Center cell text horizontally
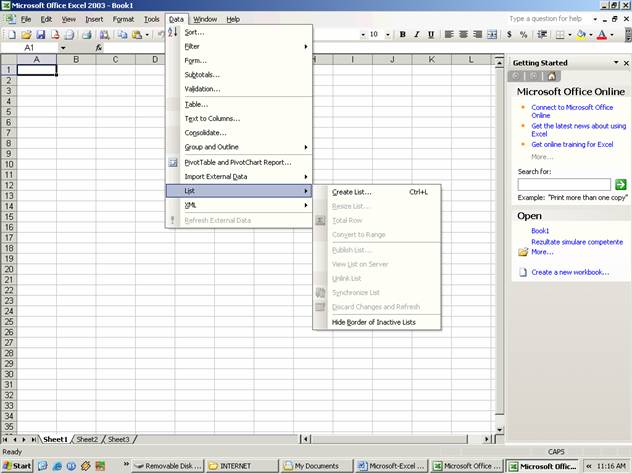This screenshot has height=474, width=632. tap(463, 35)
